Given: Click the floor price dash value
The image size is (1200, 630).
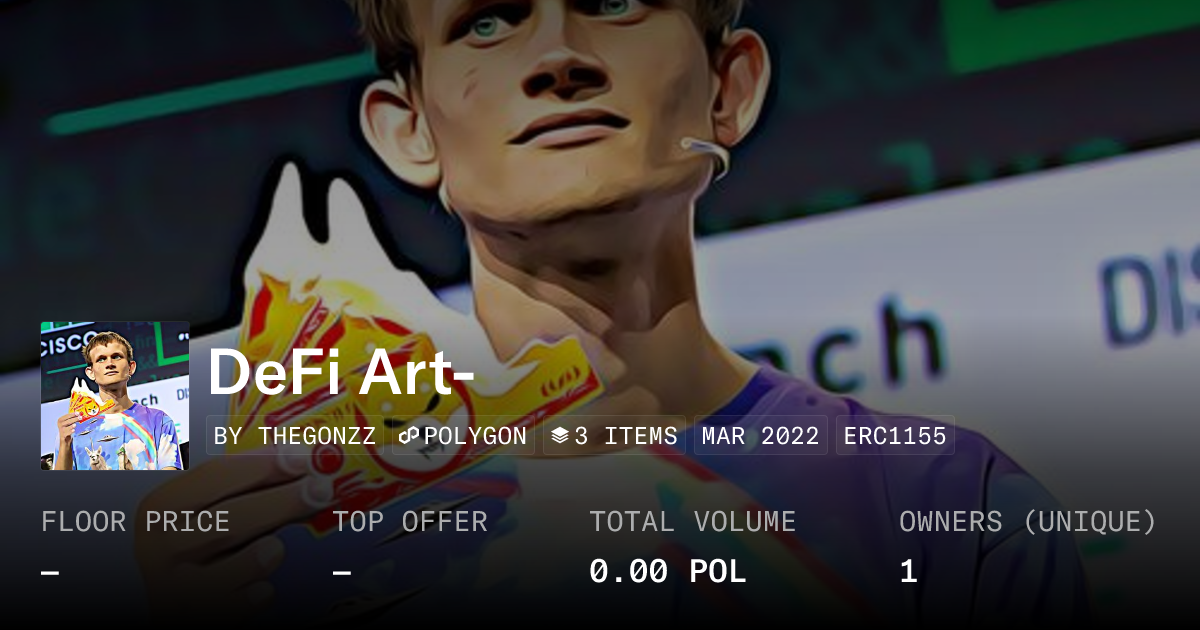Looking at the screenshot, I should tap(50, 572).
